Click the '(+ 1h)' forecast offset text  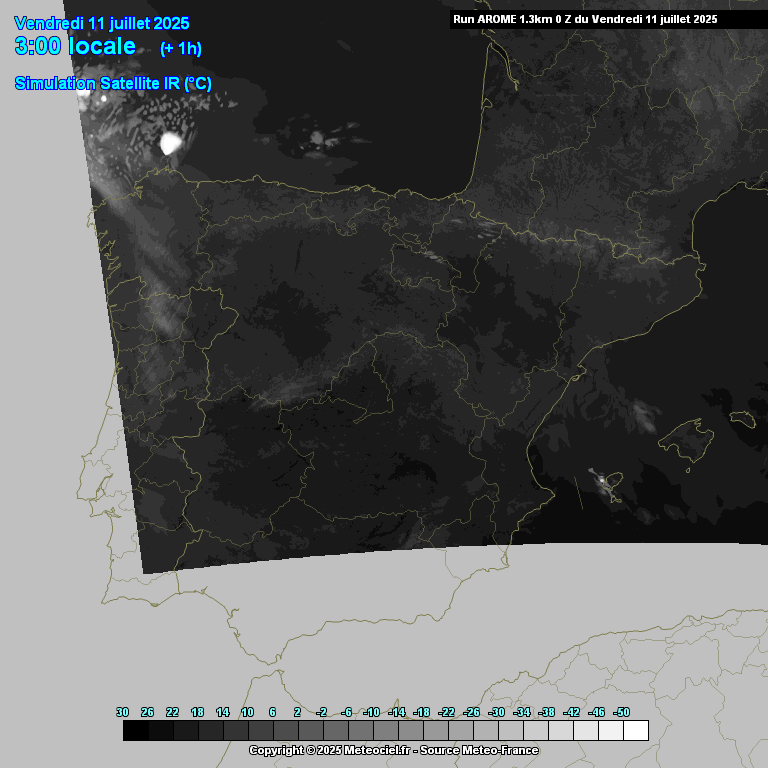tap(181, 48)
